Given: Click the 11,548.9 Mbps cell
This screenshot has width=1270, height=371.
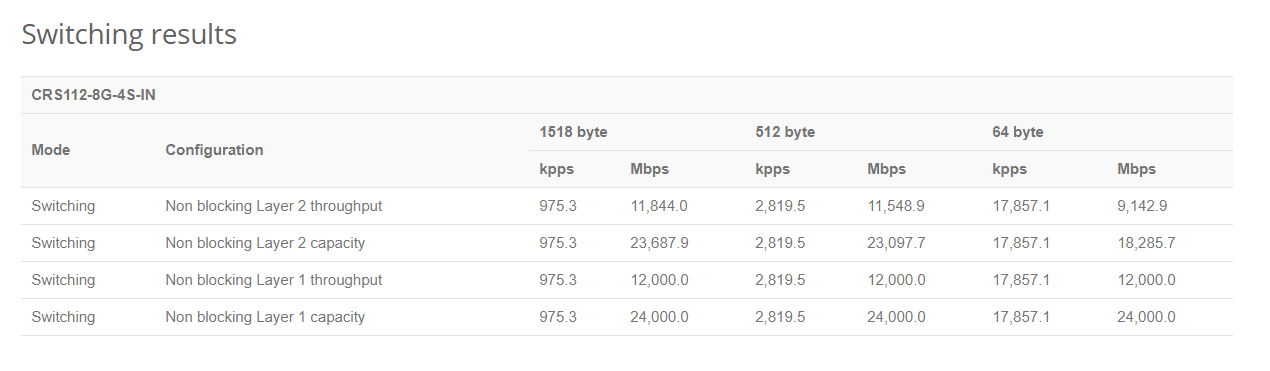Looking at the screenshot, I should pos(896,206).
